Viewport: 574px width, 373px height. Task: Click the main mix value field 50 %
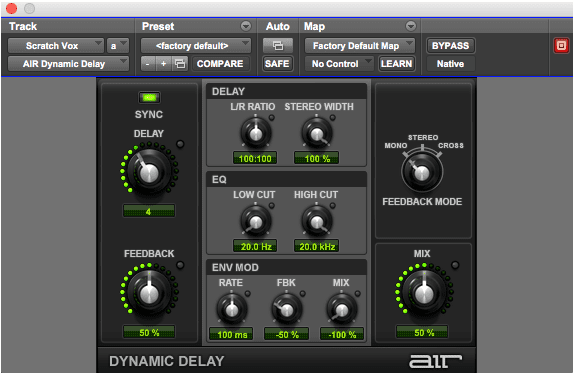coord(422,332)
